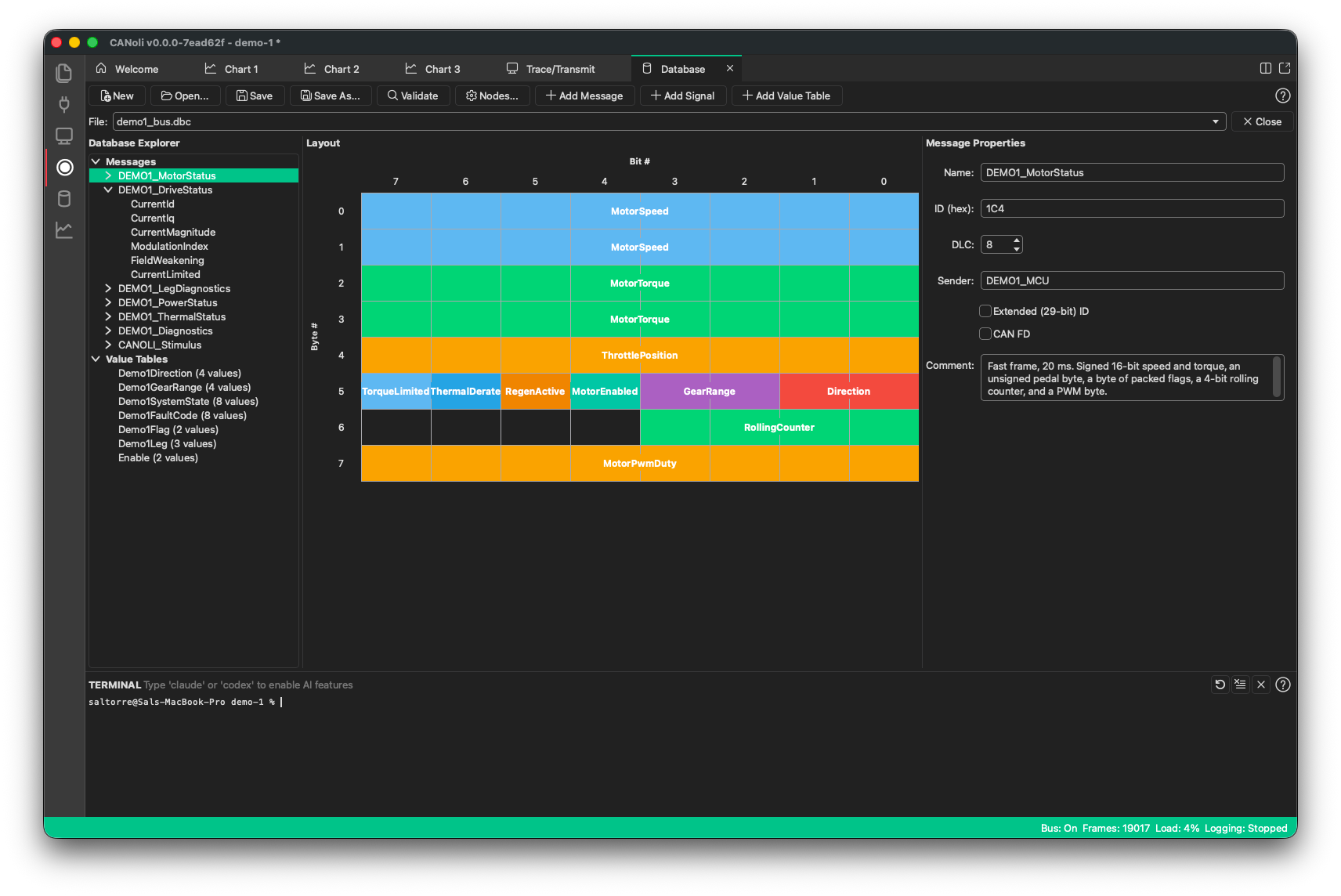The image size is (1341, 896).
Task: Clear the terminal output icon
Action: click(1240, 685)
